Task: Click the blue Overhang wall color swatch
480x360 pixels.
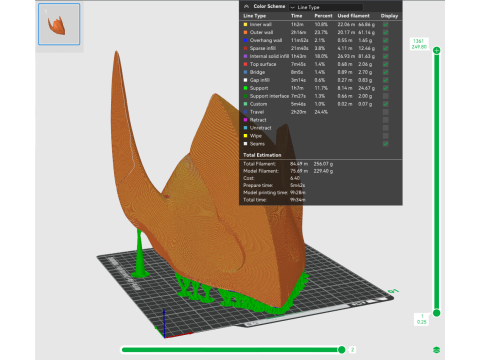Action: (246, 40)
